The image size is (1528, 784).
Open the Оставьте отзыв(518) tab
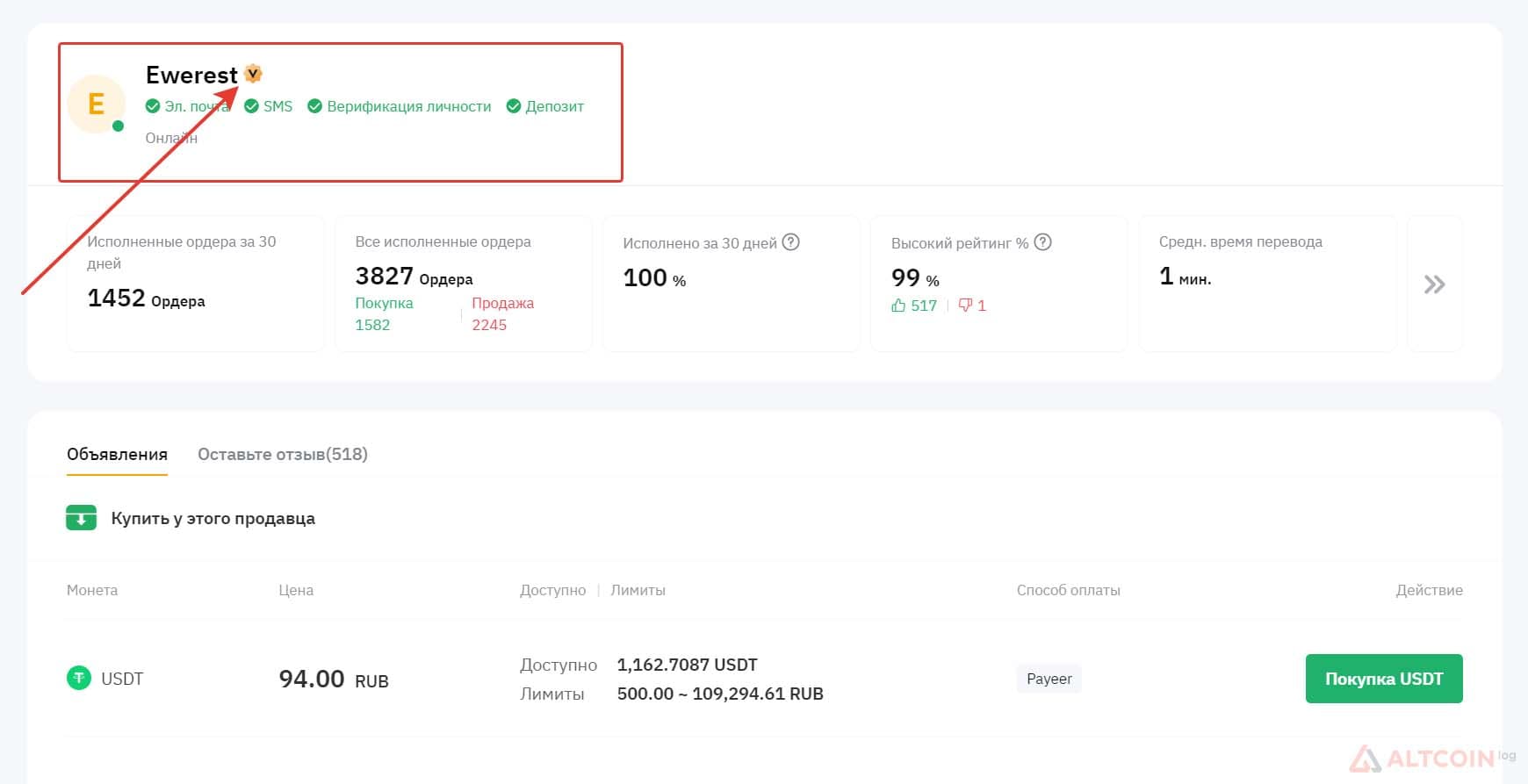283,455
